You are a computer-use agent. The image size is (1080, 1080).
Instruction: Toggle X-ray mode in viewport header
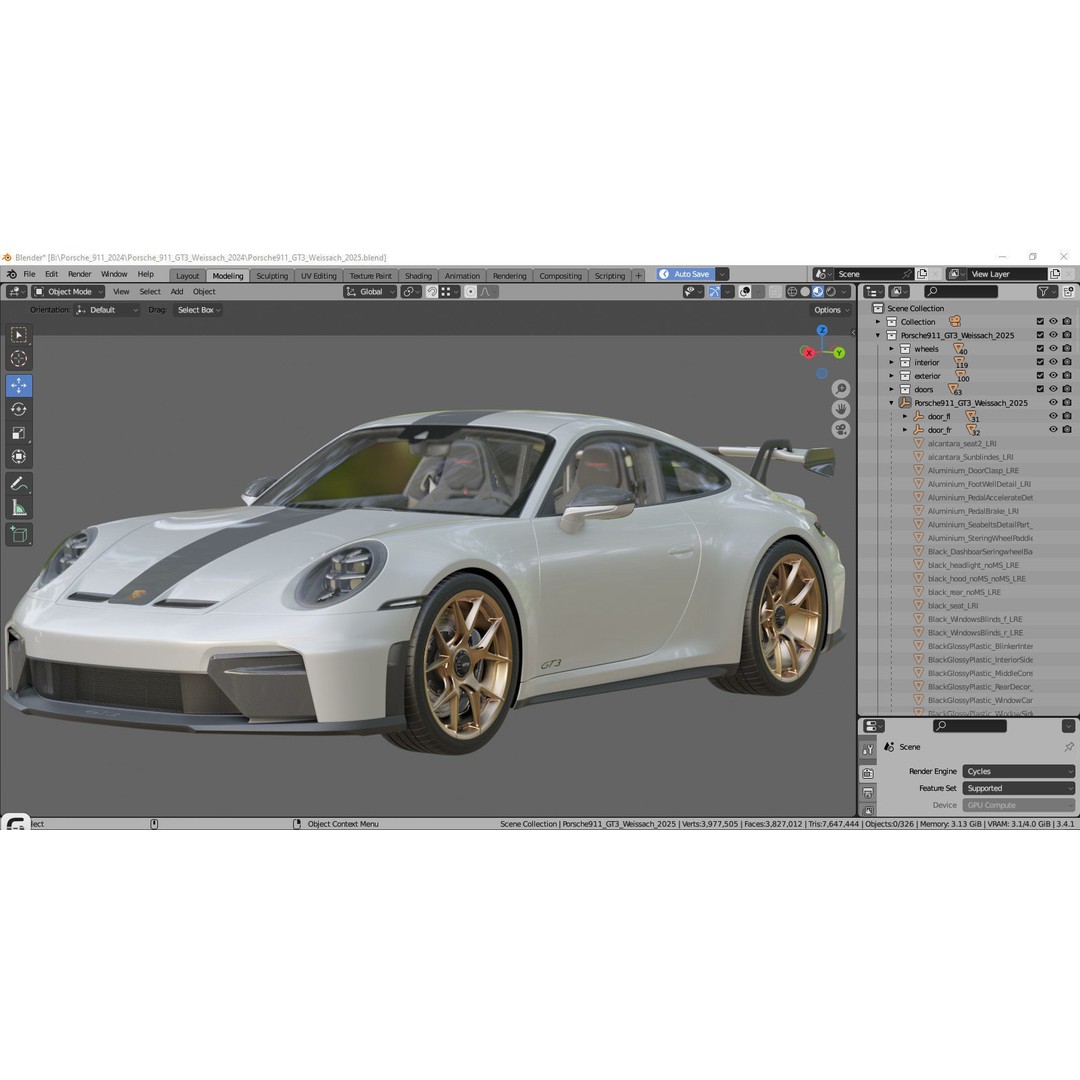click(775, 292)
